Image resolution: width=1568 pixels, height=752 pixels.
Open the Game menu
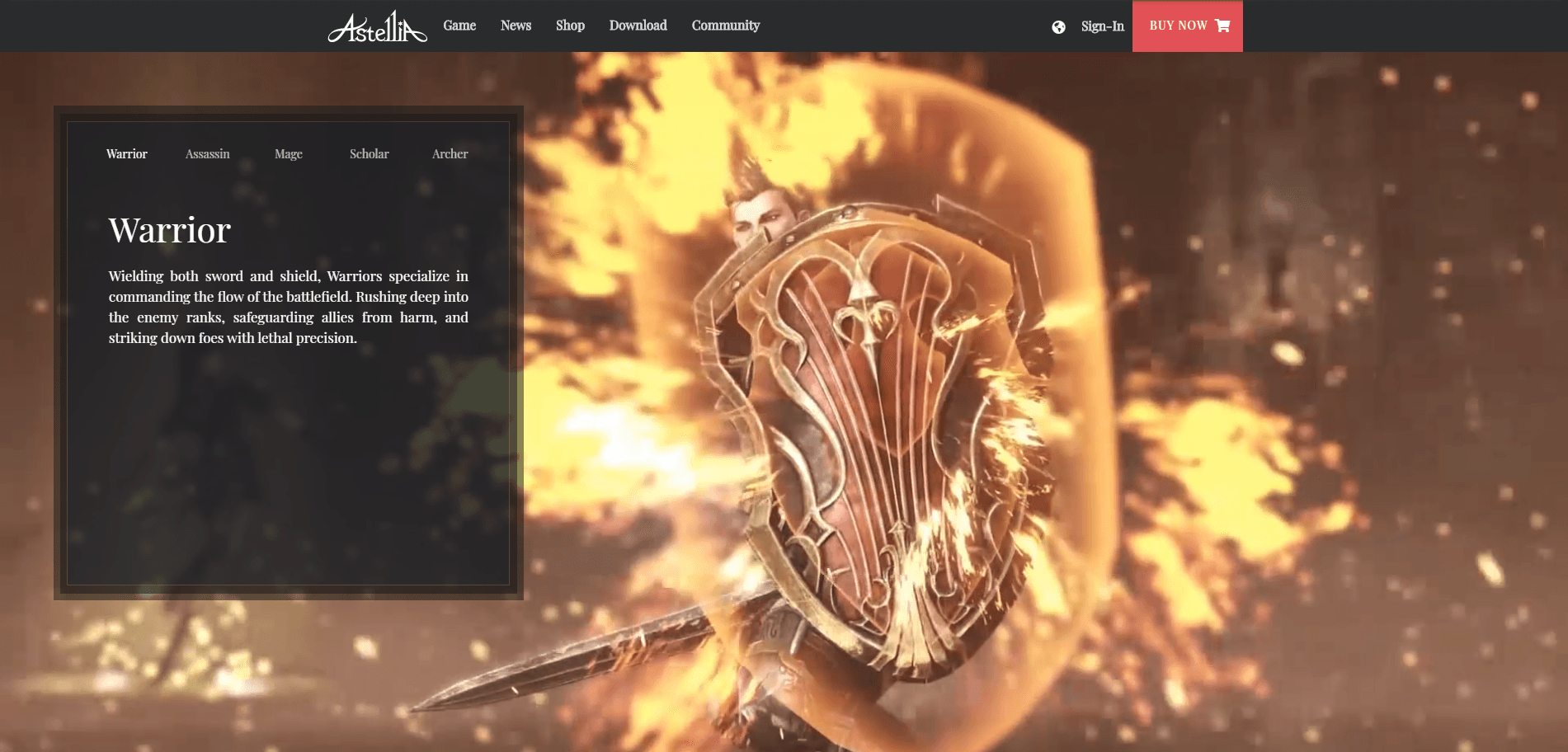click(x=459, y=26)
